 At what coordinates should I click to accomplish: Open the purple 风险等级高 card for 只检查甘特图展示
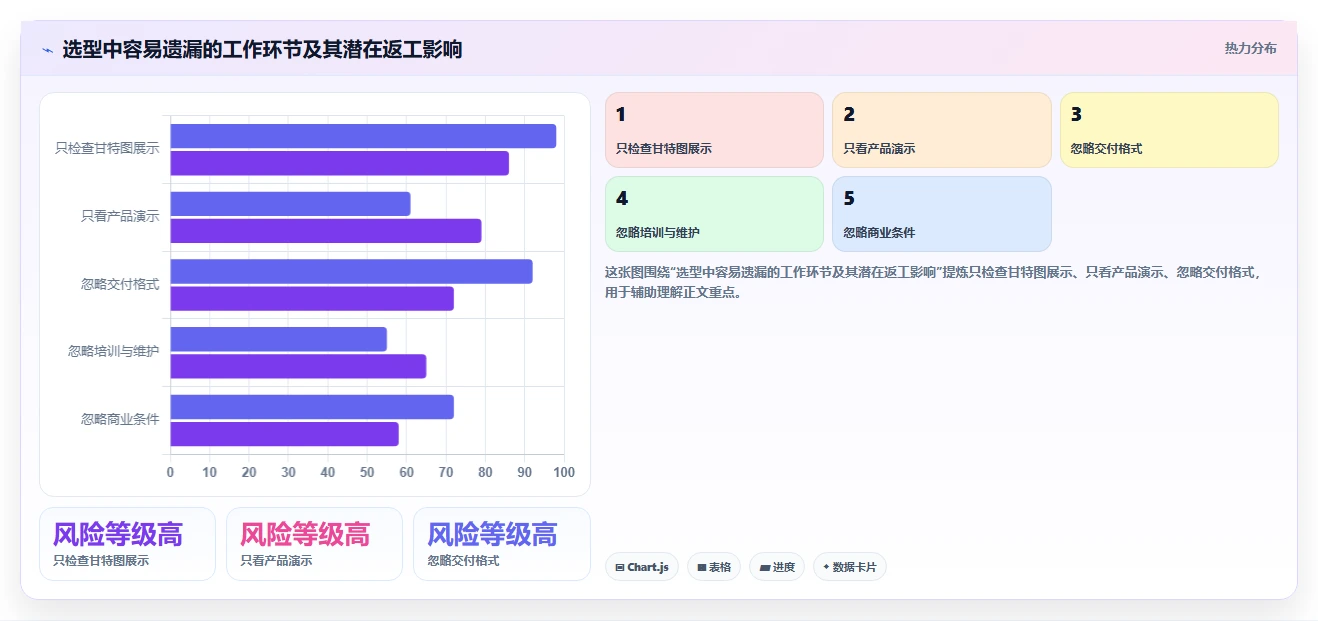pos(127,544)
